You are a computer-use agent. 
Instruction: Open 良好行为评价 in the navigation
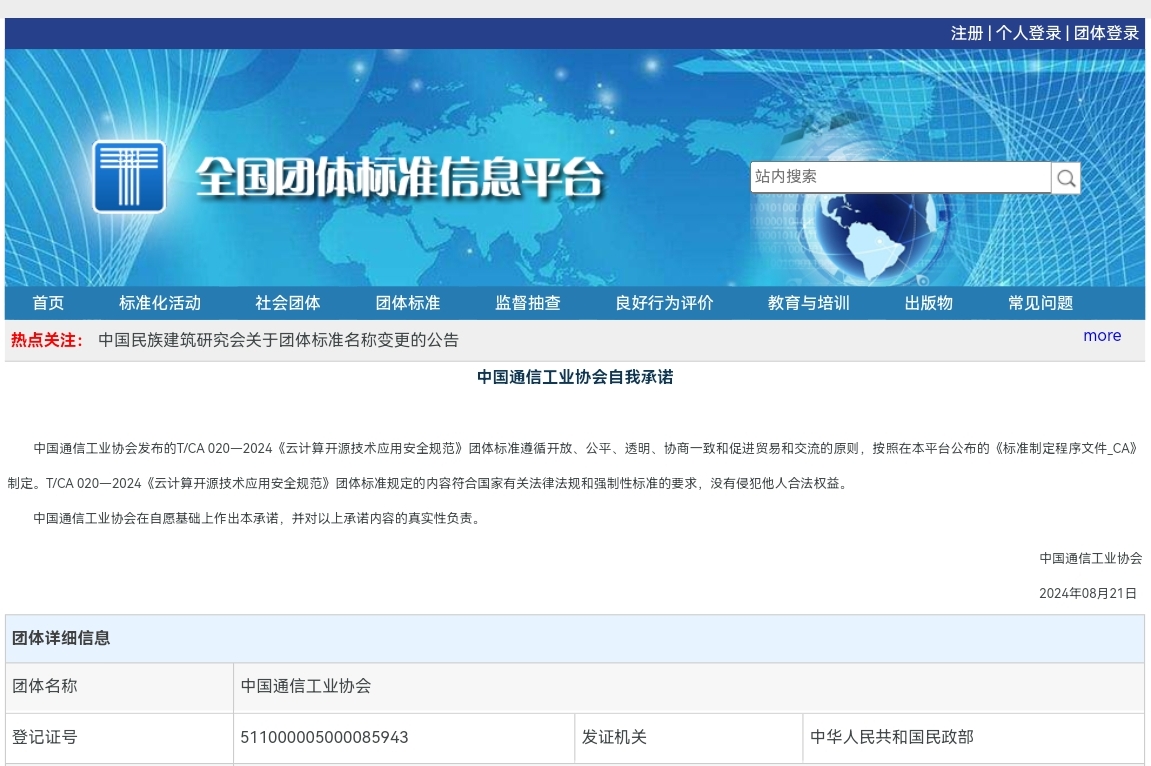[664, 303]
